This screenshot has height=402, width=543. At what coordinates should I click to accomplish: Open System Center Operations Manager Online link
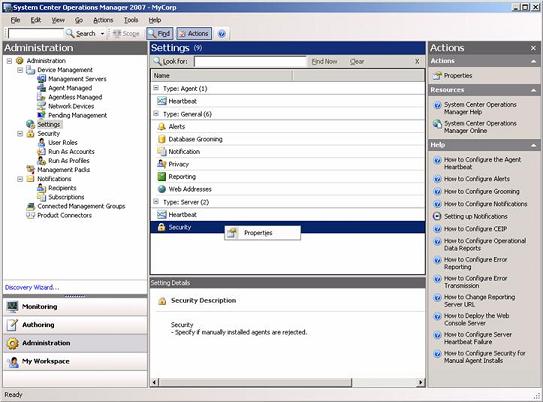[x=480, y=127]
